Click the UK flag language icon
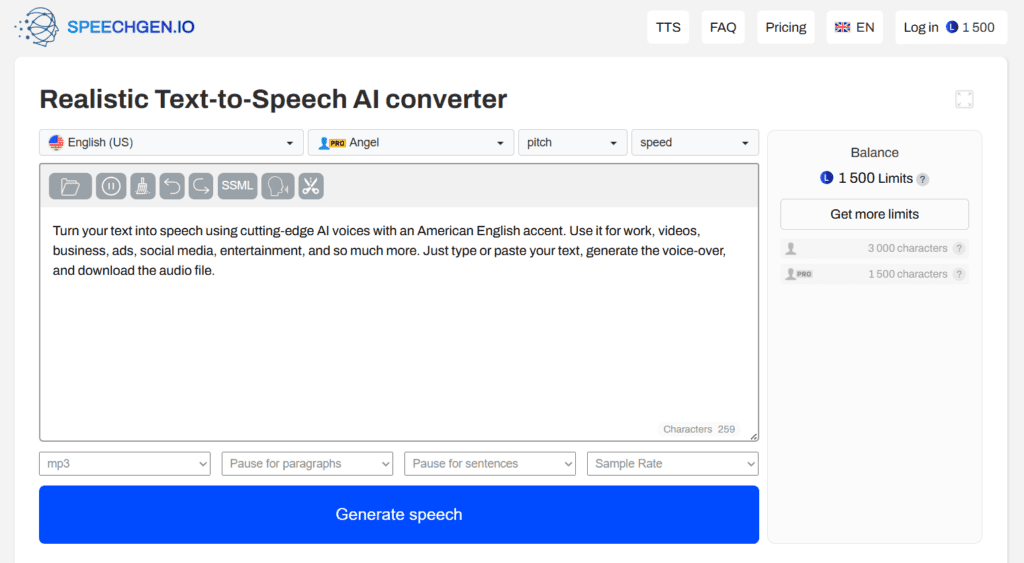The width and height of the screenshot is (1024, 563). [x=842, y=27]
